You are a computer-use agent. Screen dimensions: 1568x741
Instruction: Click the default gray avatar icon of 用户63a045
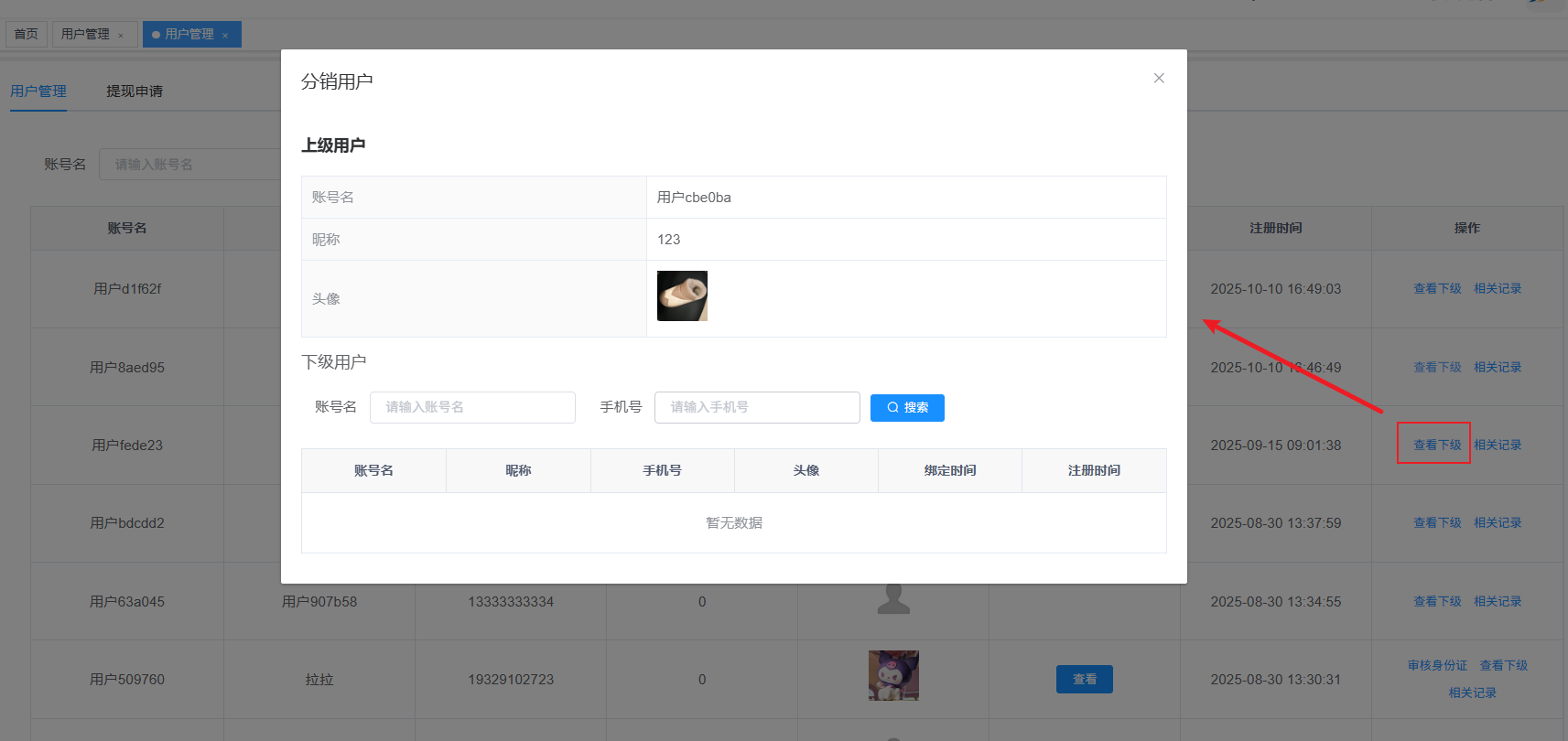coord(893,599)
